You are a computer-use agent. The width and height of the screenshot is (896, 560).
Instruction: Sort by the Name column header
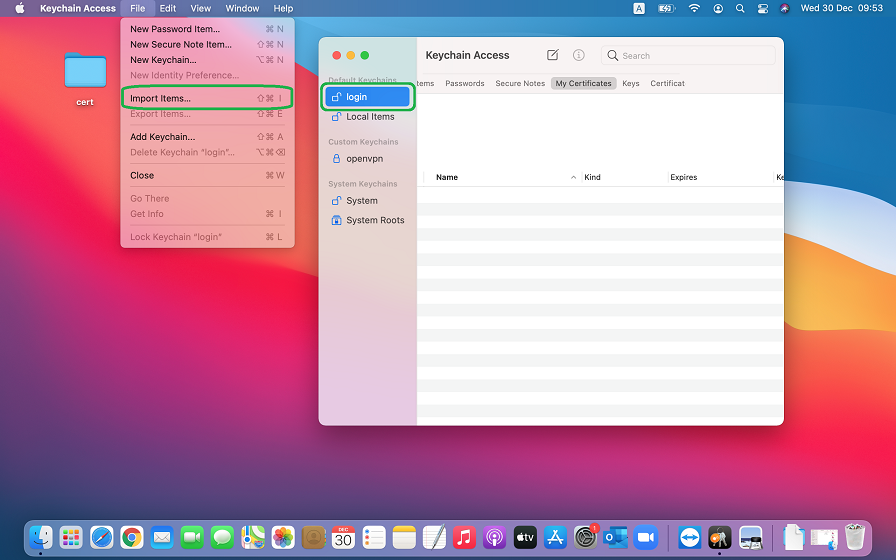pyautogui.click(x=447, y=177)
